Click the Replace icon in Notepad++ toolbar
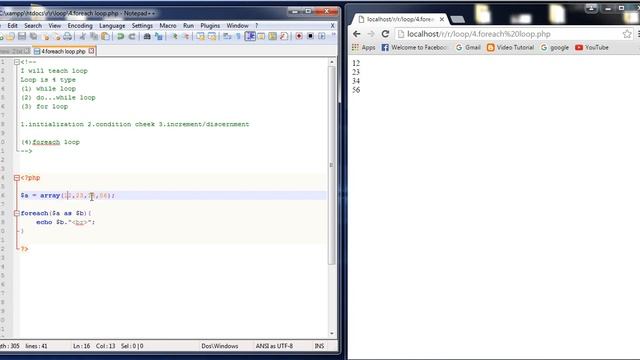Image resolution: width=640 pixels, height=360 pixels. click(x=159, y=36)
